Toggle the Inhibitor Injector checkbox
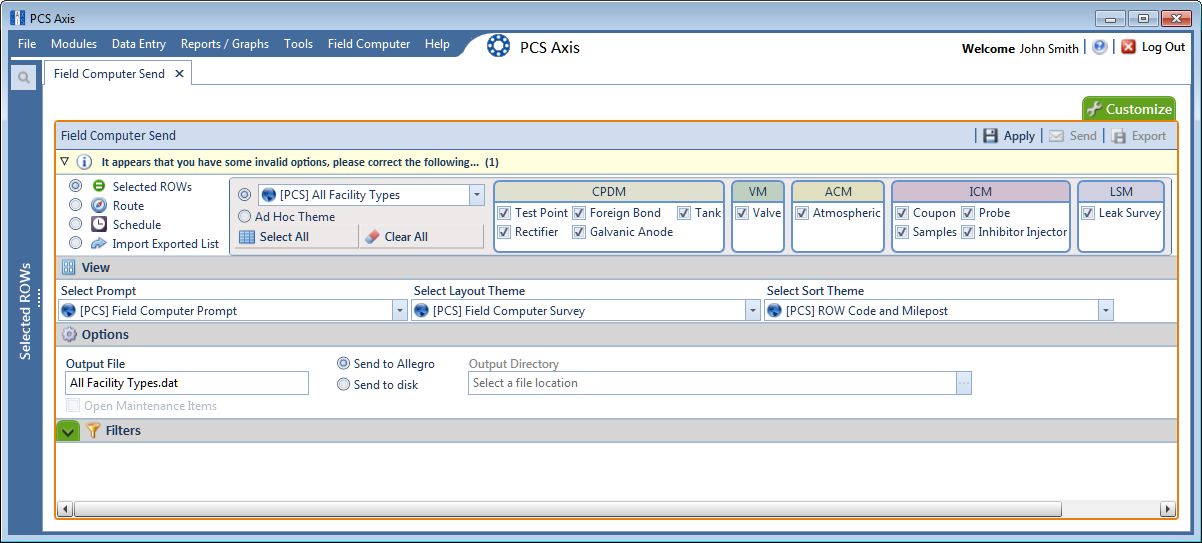This screenshot has height=543, width=1202. coord(968,232)
